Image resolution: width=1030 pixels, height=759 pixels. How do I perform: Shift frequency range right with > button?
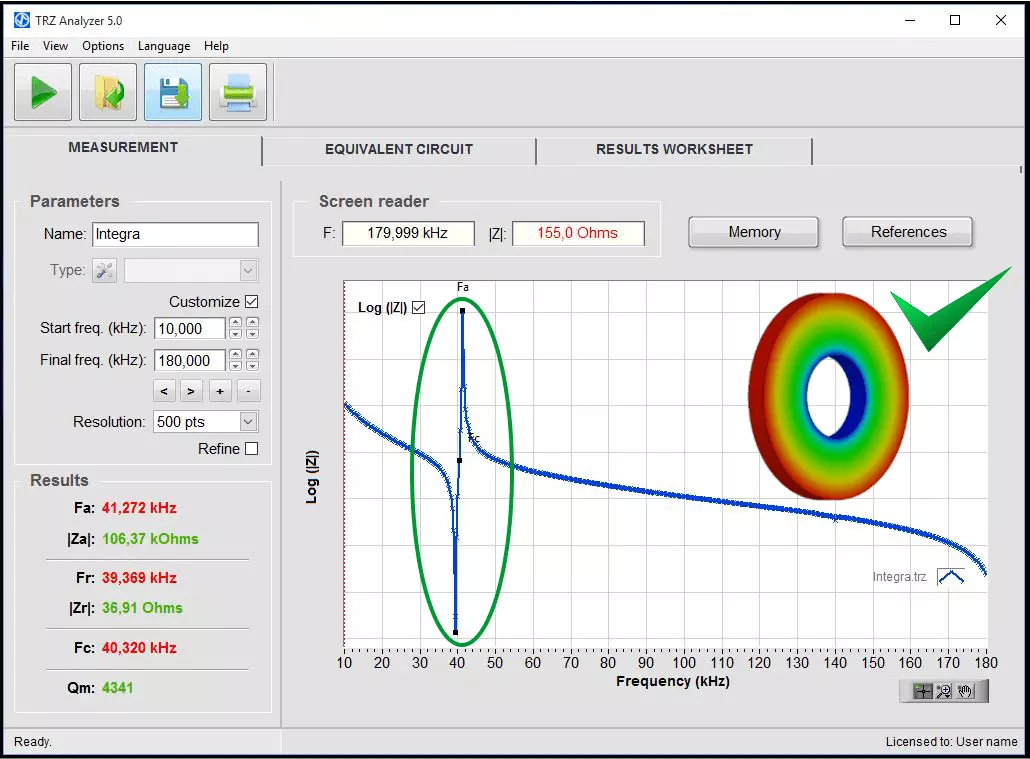coord(191,391)
